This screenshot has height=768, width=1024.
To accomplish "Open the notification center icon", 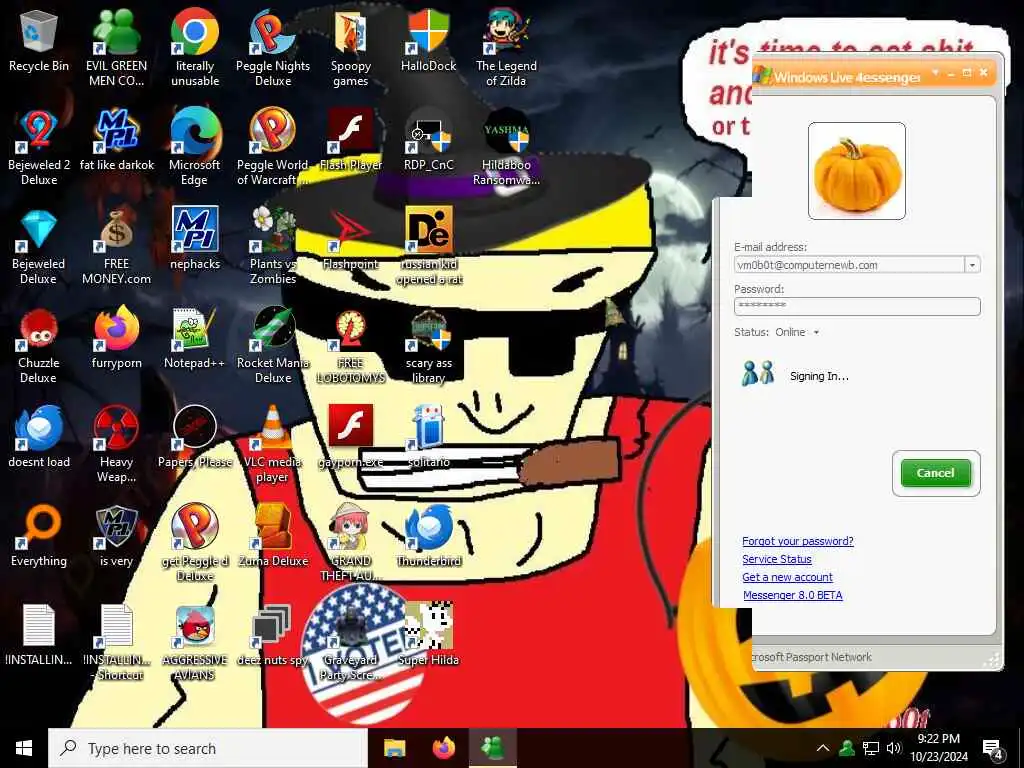I will 993,750.
